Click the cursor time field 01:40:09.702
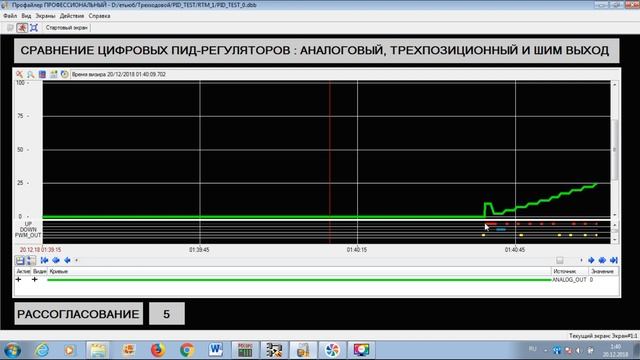This screenshot has width=640, height=360. pyautogui.click(x=119, y=74)
